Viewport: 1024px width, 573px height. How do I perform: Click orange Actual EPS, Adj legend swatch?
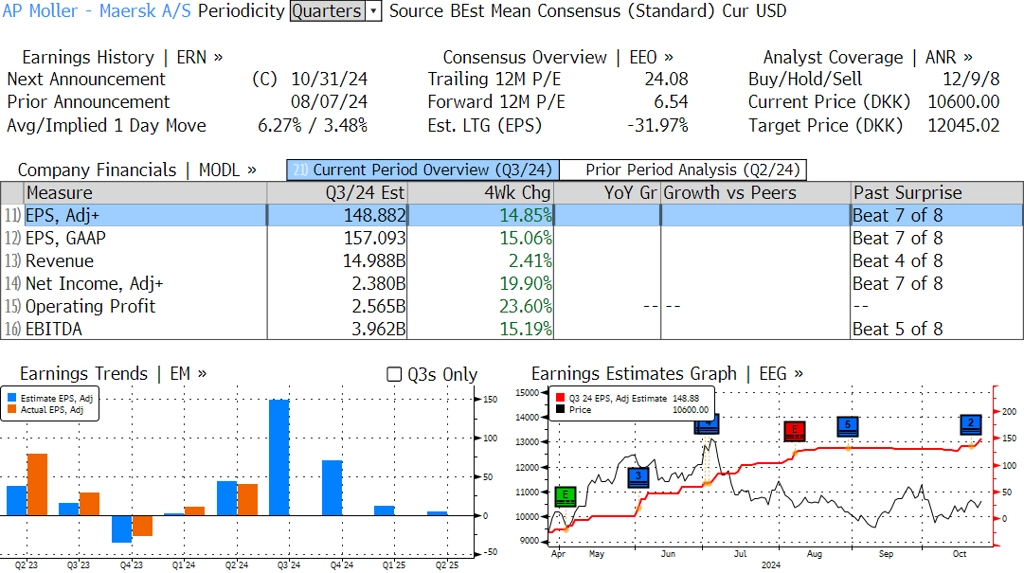pyautogui.click(x=12, y=410)
